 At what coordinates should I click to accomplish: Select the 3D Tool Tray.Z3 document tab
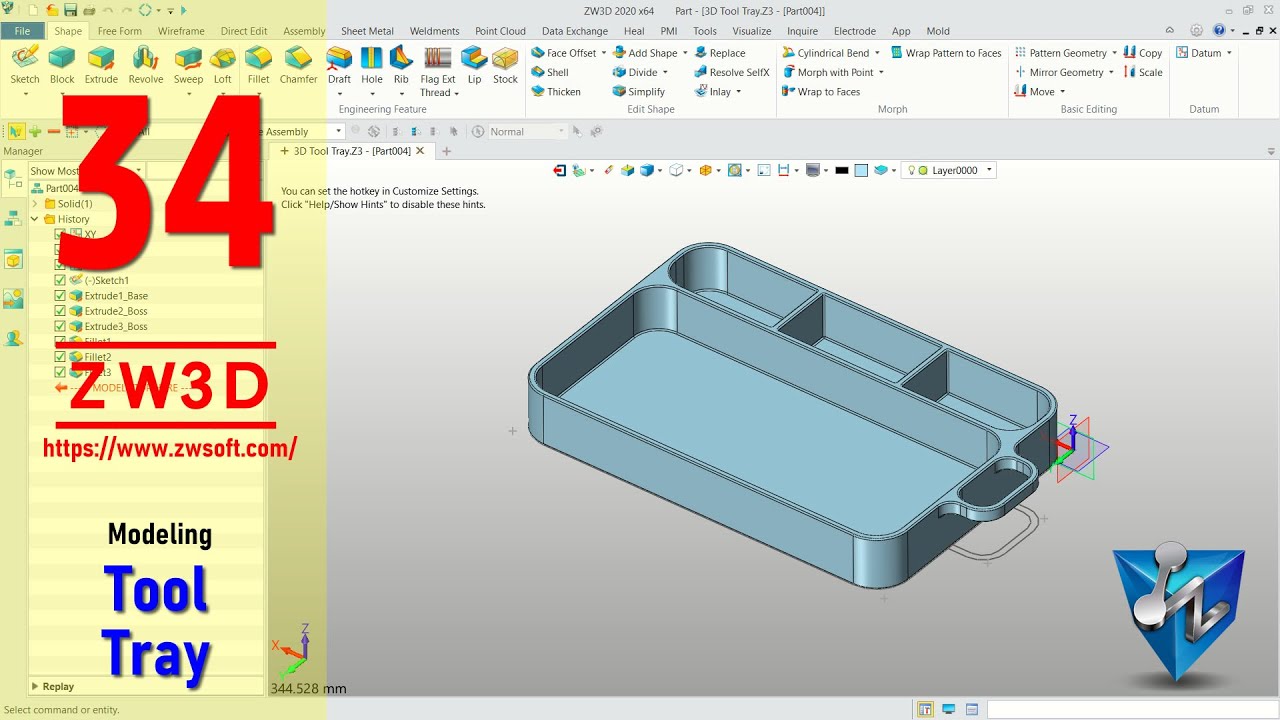tap(350, 151)
